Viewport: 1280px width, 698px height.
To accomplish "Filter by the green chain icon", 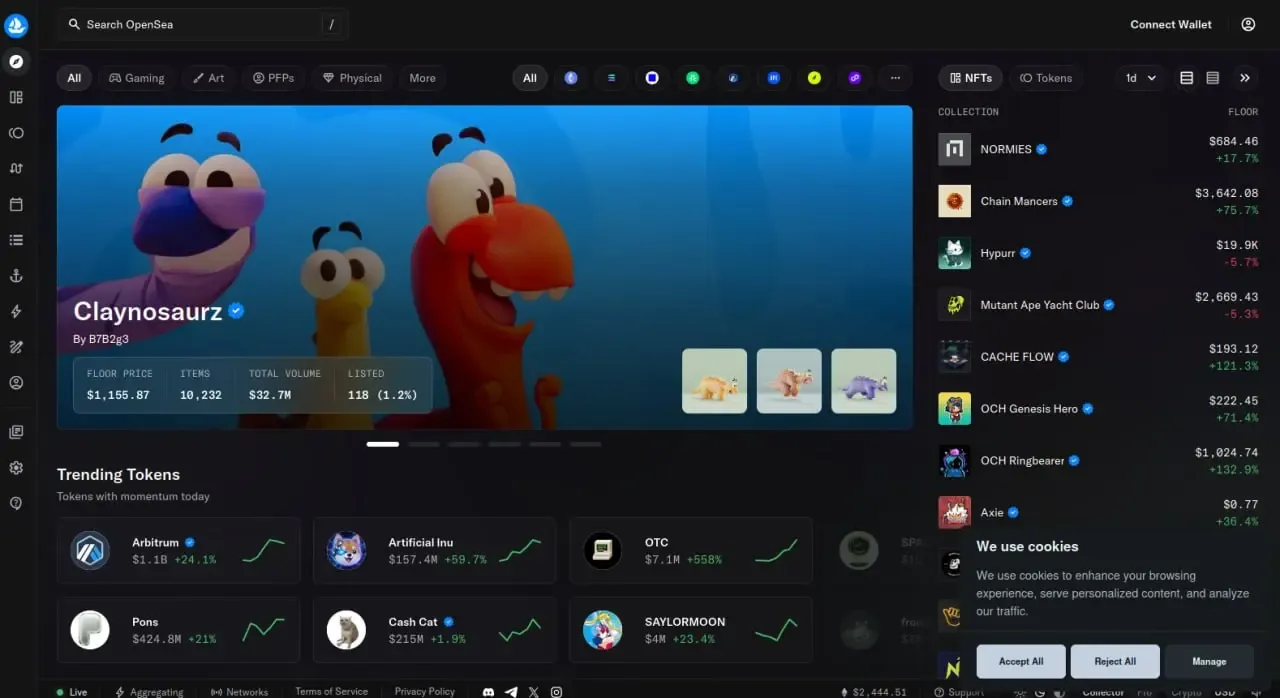I will coord(692,78).
